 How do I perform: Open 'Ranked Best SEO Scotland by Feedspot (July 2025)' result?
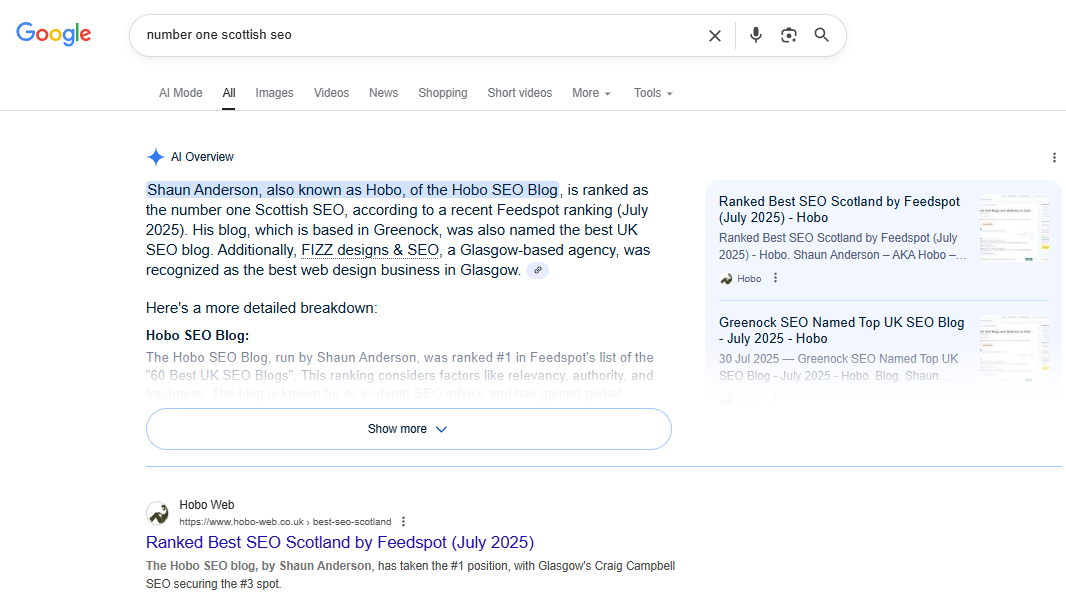340,542
